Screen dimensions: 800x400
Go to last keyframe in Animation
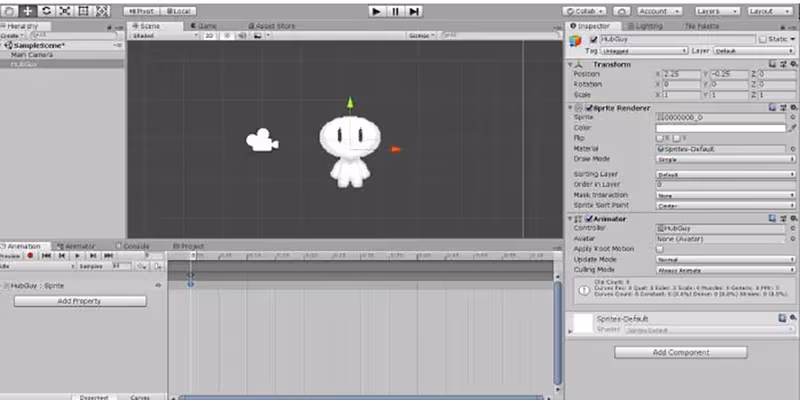point(108,256)
